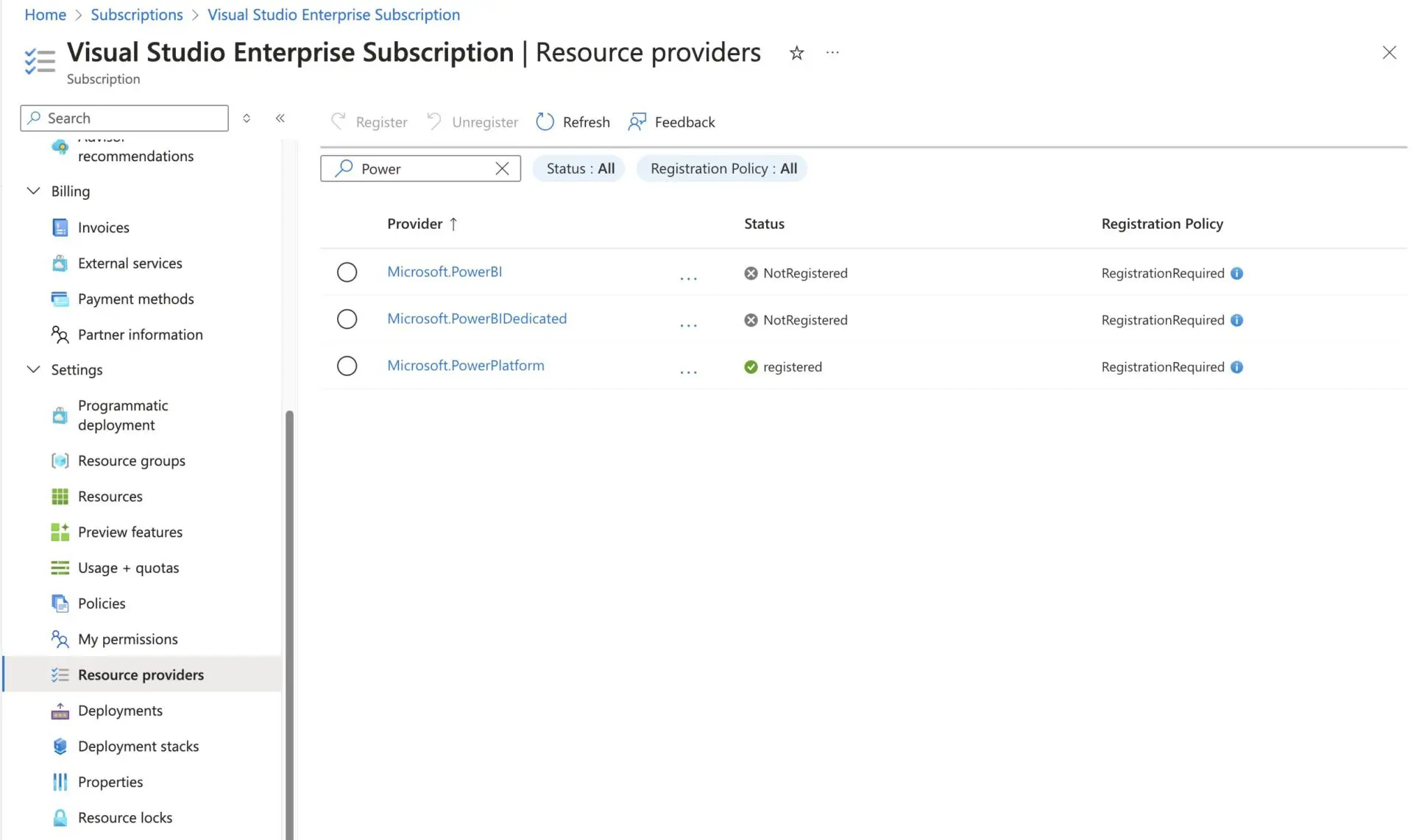This screenshot has height=840, width=1413.
Task: Select the radio button for Microsoft.PowerBIDedicated
Action: 347,319
